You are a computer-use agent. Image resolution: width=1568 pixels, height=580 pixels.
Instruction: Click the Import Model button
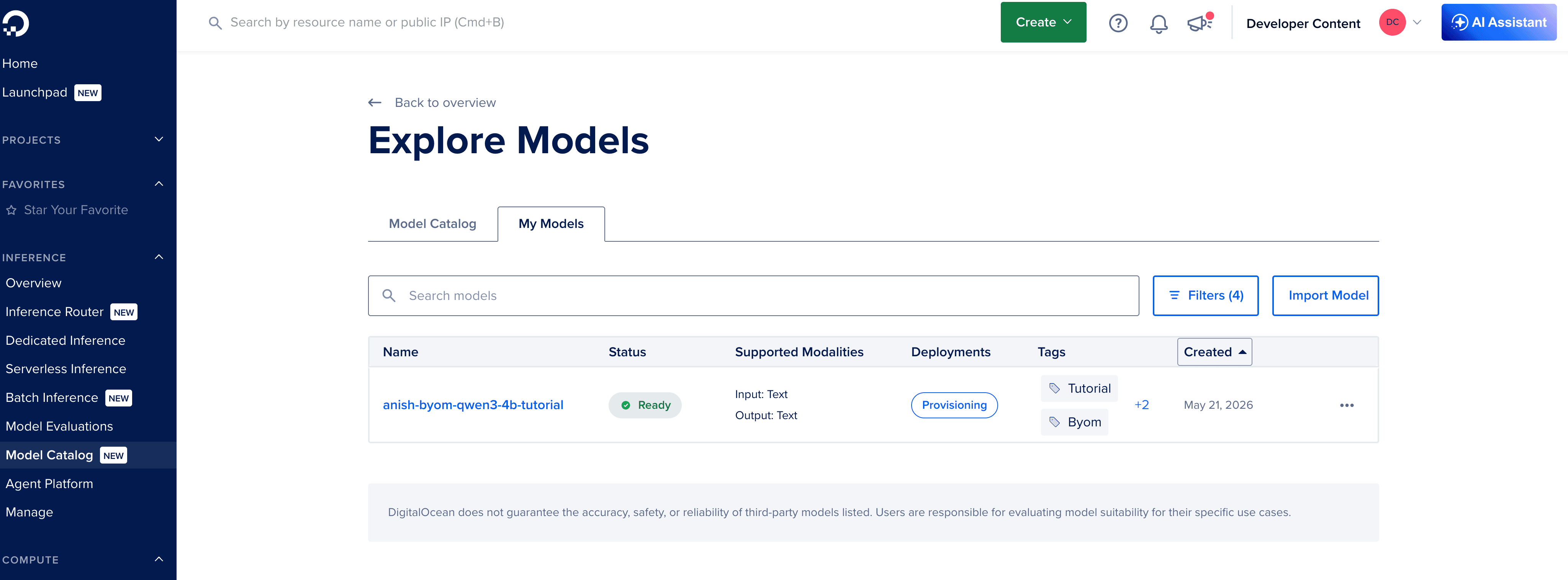click(1325, 296)
